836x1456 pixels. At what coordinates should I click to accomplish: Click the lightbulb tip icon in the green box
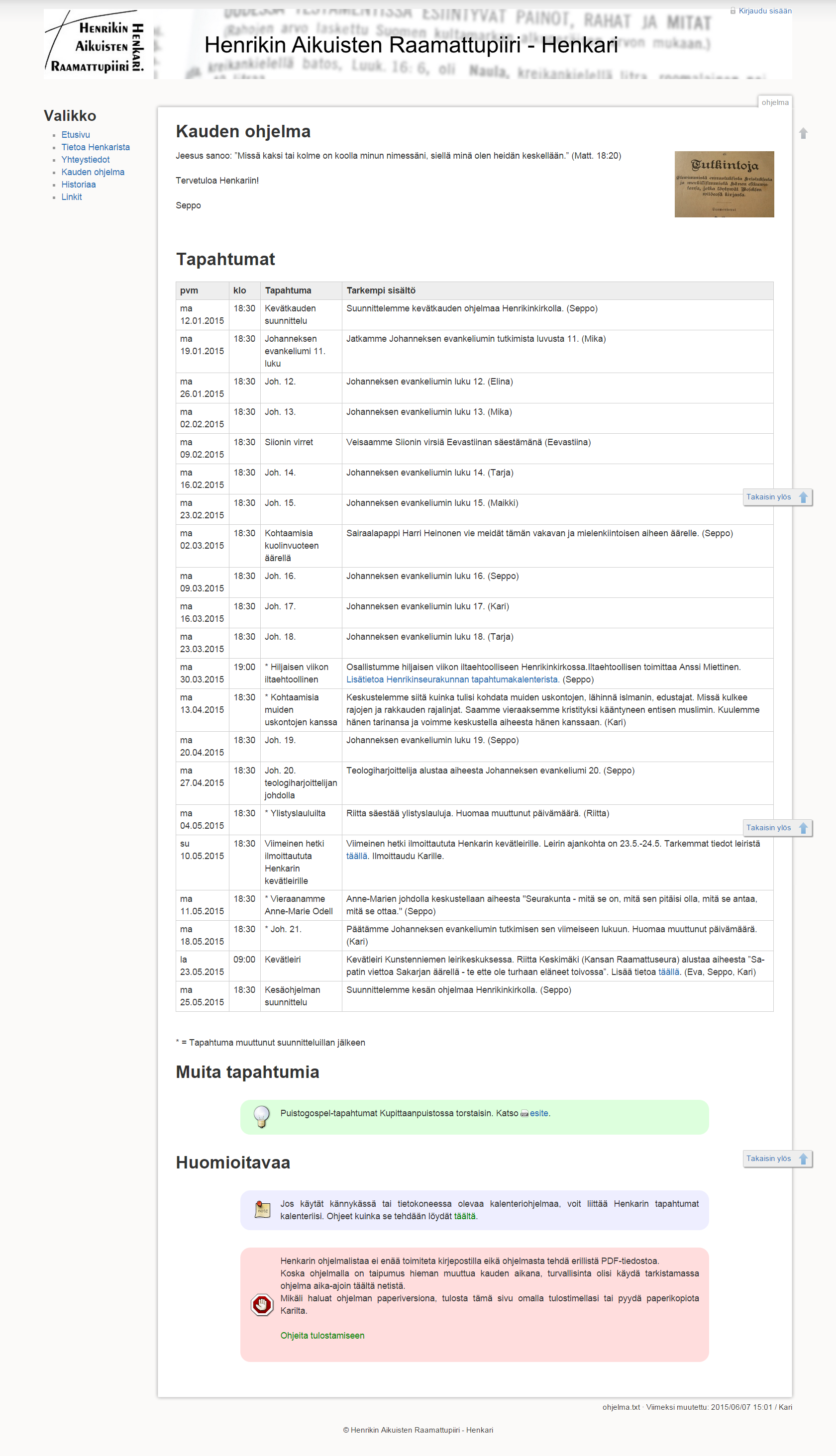(261, 1116)
